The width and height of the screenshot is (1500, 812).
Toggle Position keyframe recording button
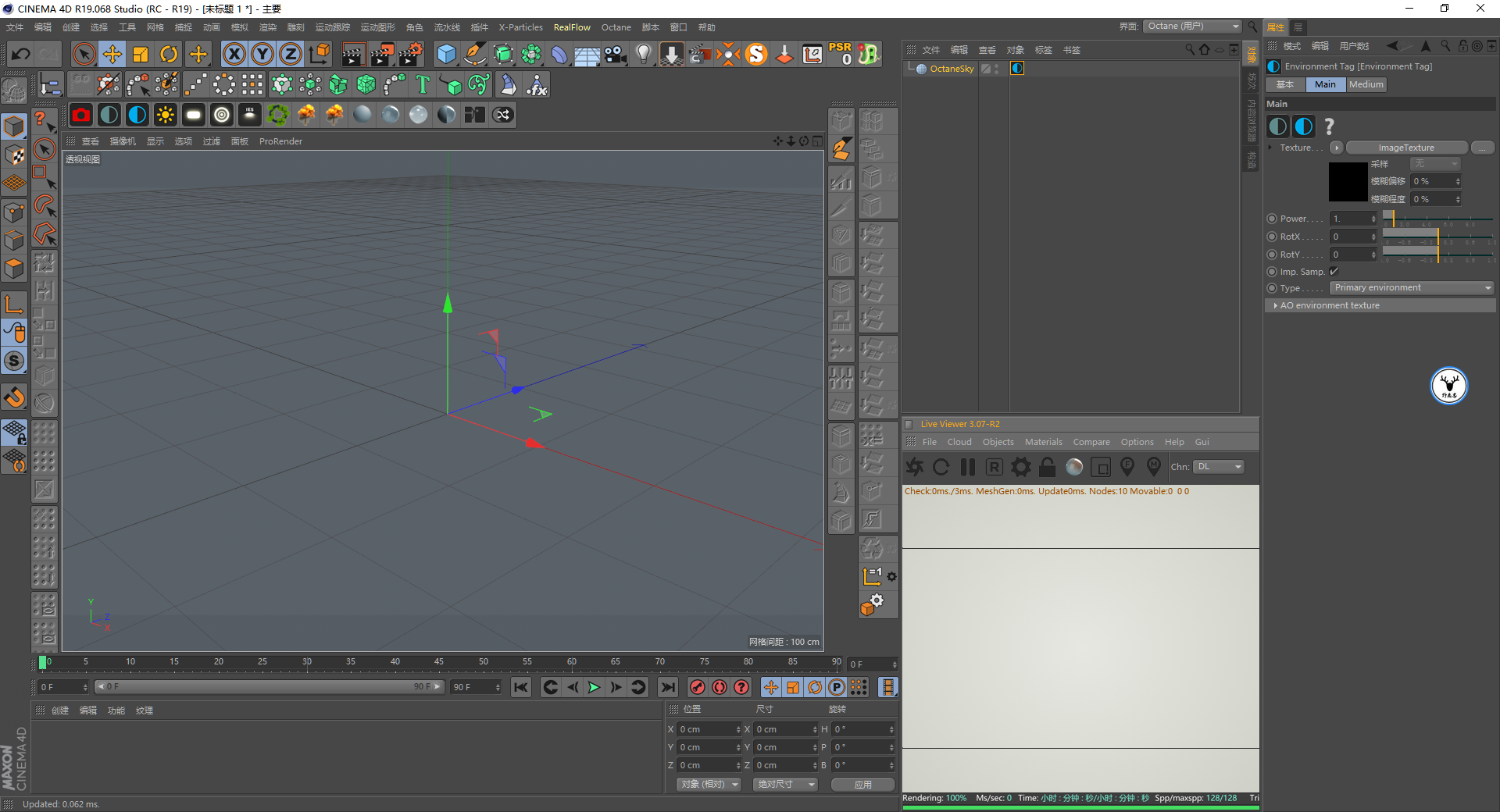[x=771, y=687]
